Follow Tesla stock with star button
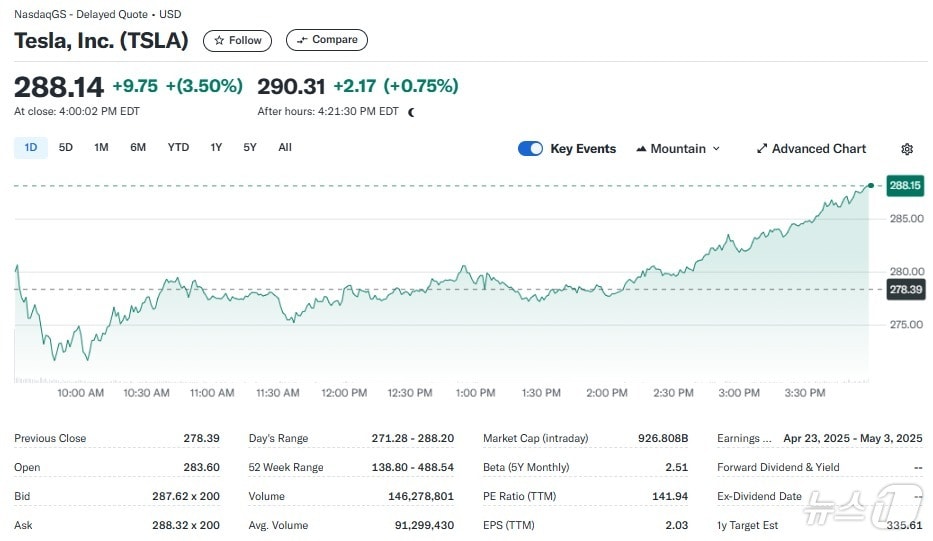This screenshot has height=541, width=933. (237, 40)
